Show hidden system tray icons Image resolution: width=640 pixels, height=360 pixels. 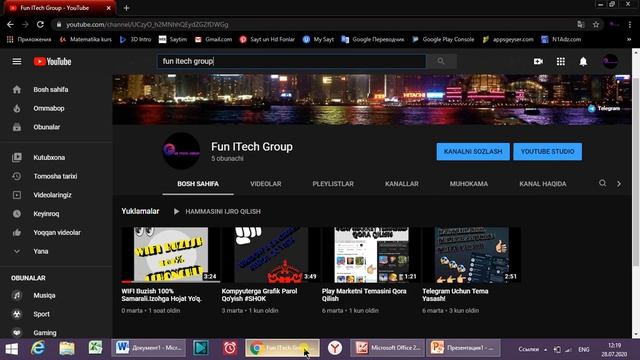click(546, 350)
